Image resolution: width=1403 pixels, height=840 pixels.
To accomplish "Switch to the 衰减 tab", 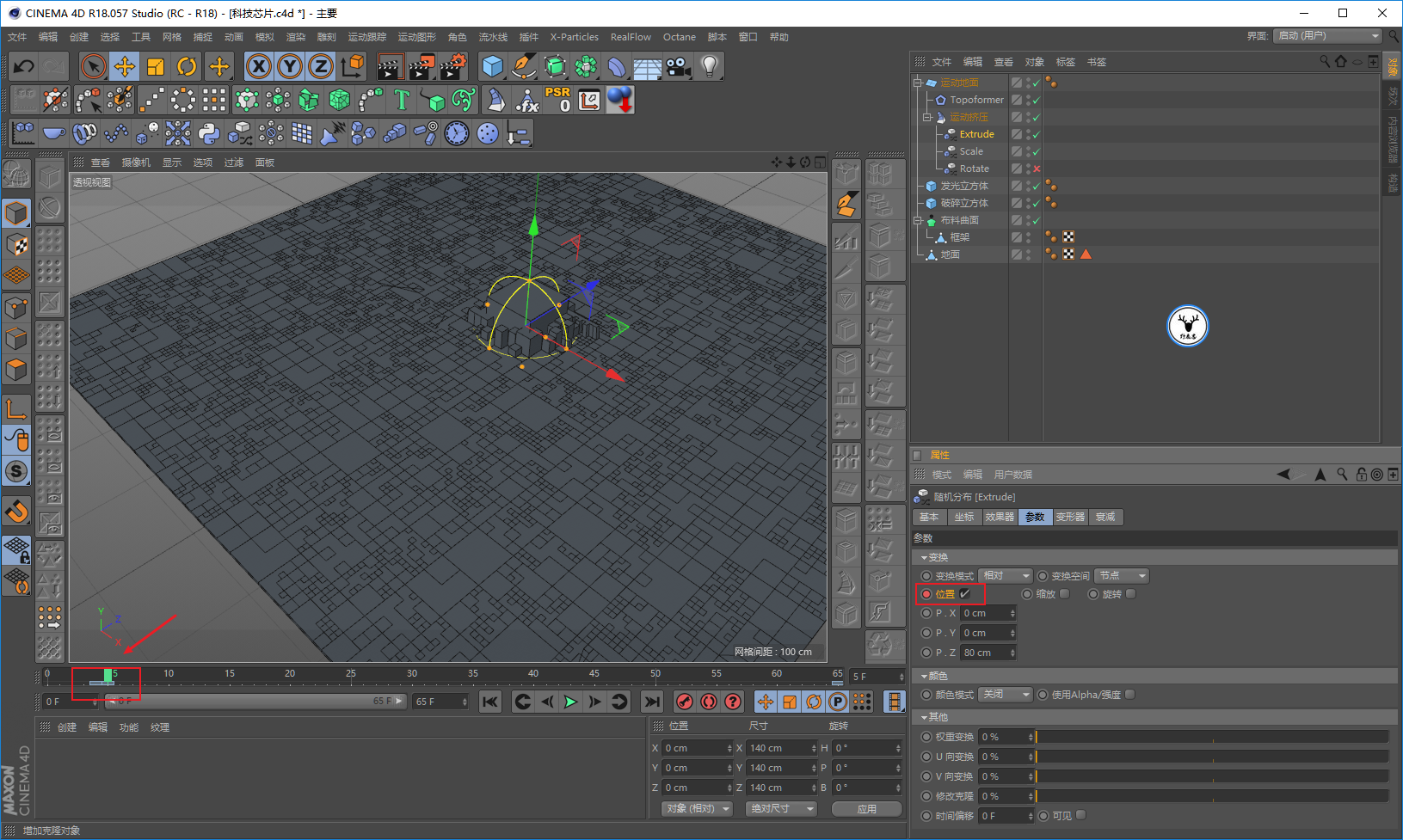I will point(1105,517).
